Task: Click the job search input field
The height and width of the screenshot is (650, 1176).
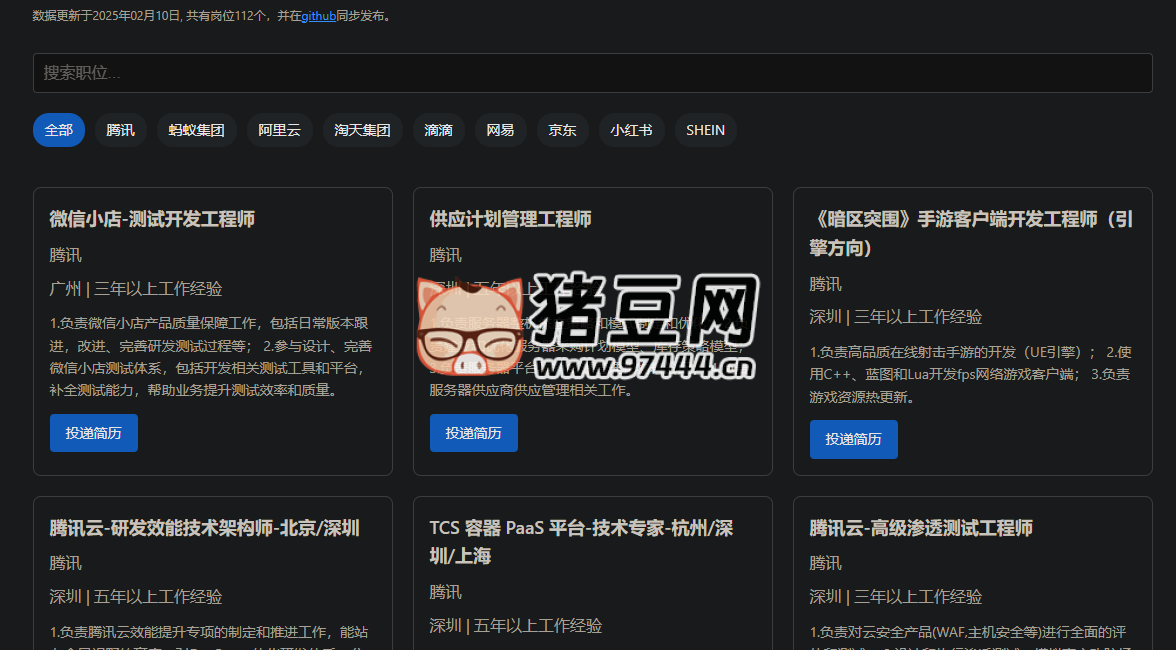Action: point(592,73)
